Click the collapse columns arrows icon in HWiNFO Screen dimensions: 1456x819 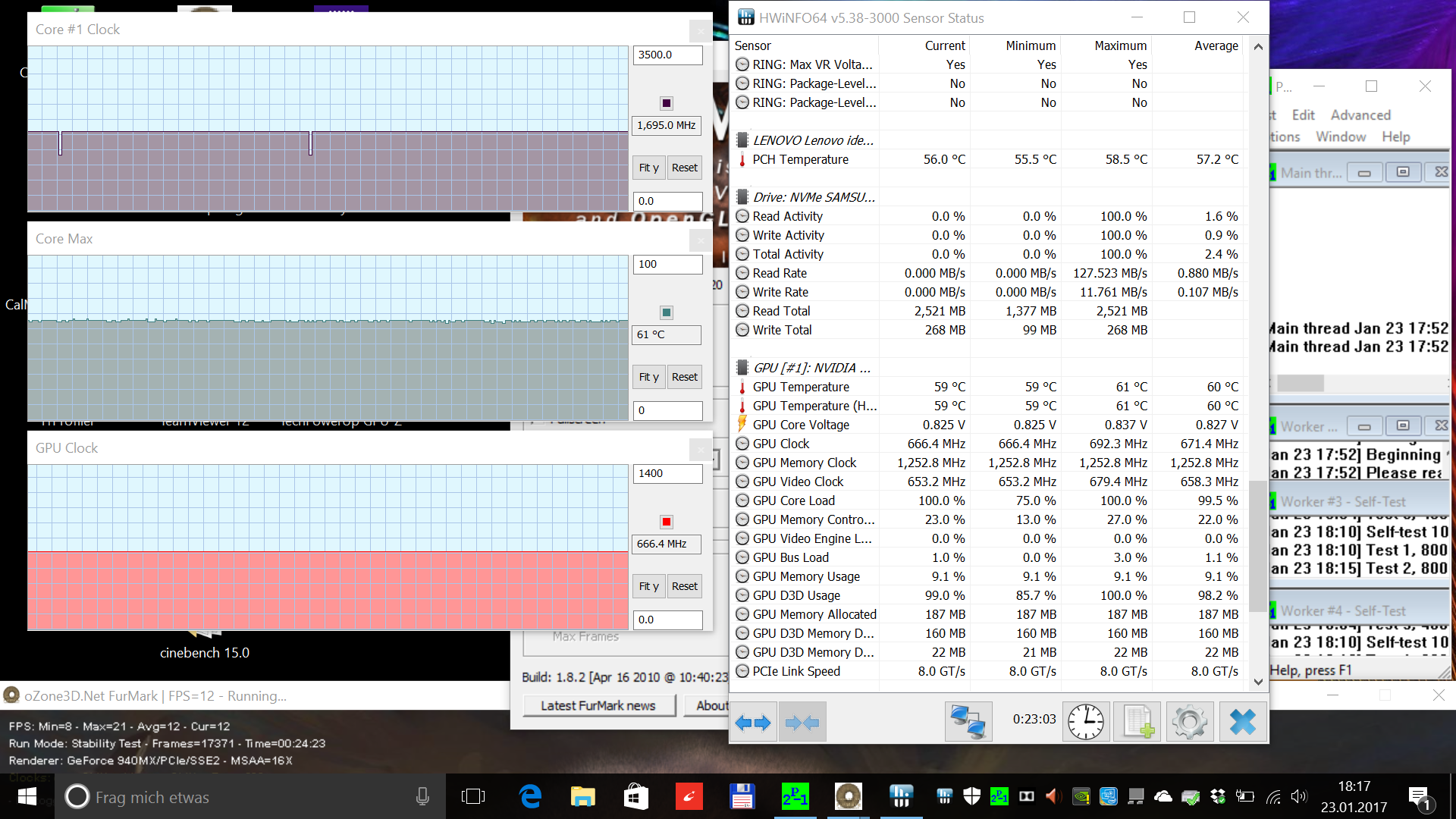pyautogui.click(x=802, y=722)
